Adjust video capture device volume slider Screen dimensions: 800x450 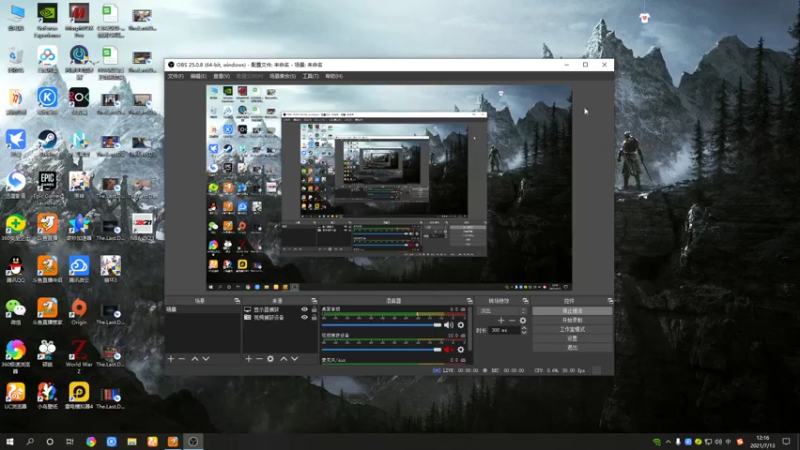click(382, 349)
